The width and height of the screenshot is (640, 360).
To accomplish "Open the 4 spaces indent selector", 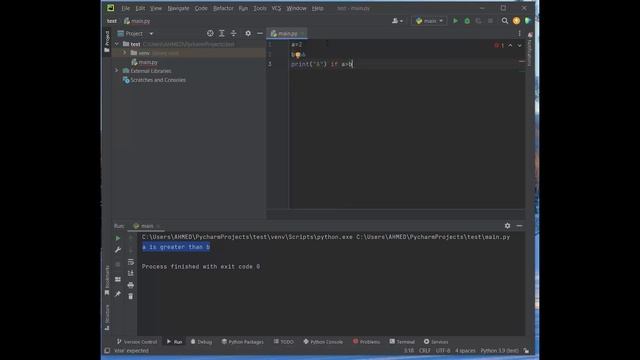I will [x=465, y=351].
